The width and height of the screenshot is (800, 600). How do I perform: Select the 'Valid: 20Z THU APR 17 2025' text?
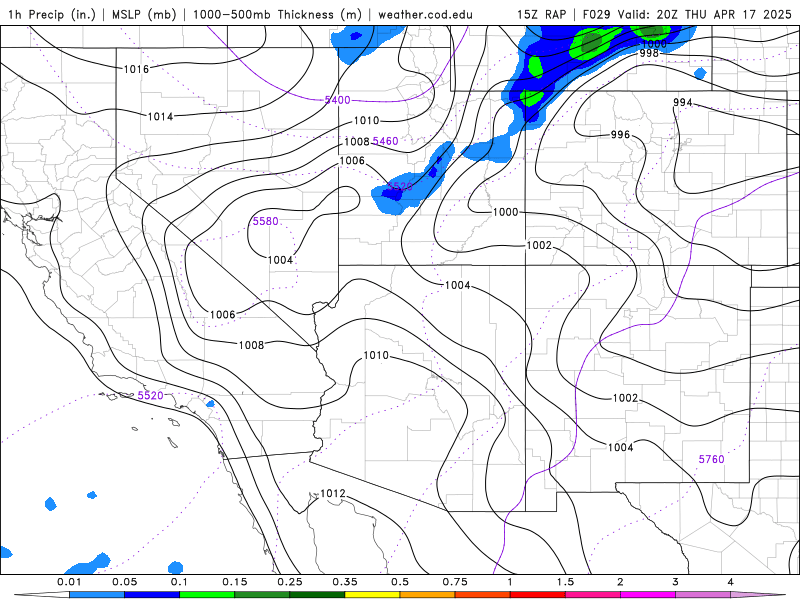pyautogui.click(x=705, y=14)
